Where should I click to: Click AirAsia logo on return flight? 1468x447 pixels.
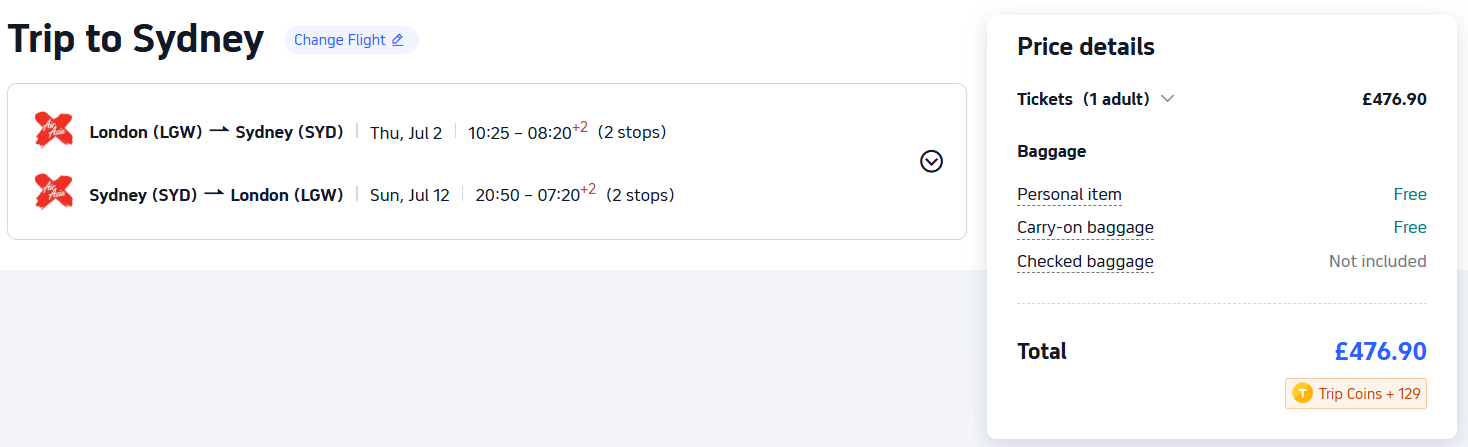53,192
